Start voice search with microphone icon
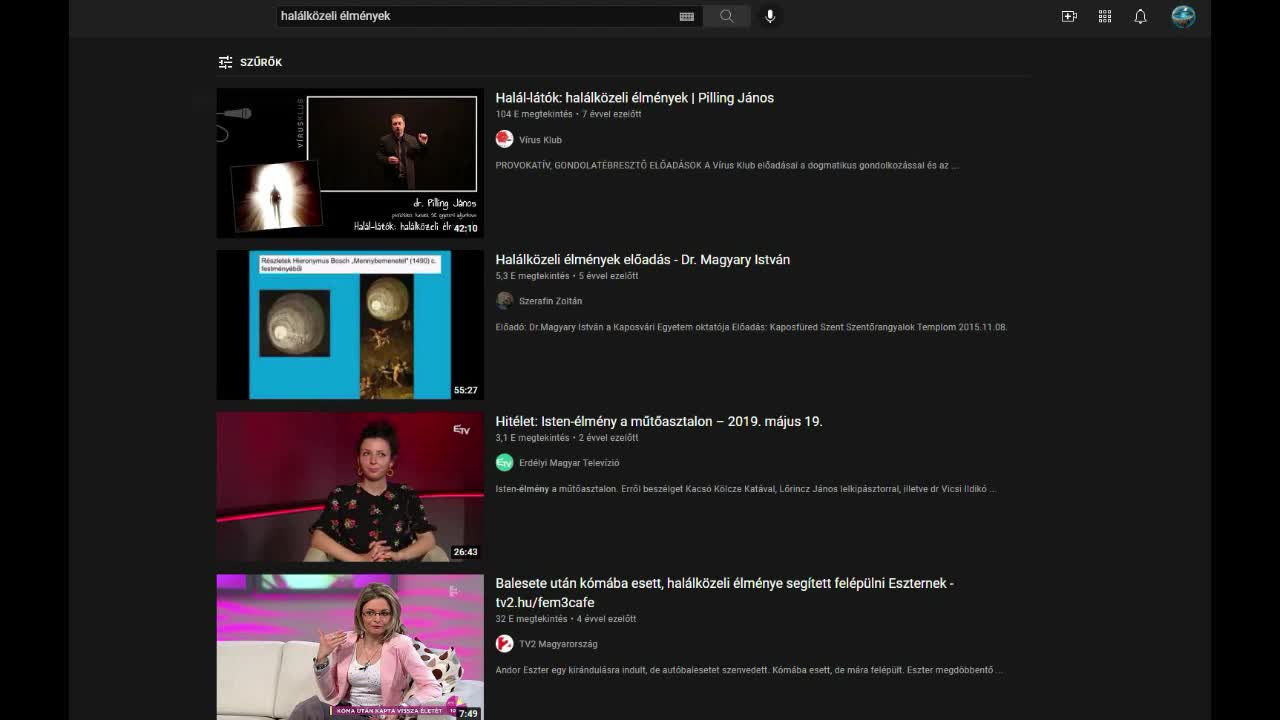The image size is (1280, 720). coord(770,16)
